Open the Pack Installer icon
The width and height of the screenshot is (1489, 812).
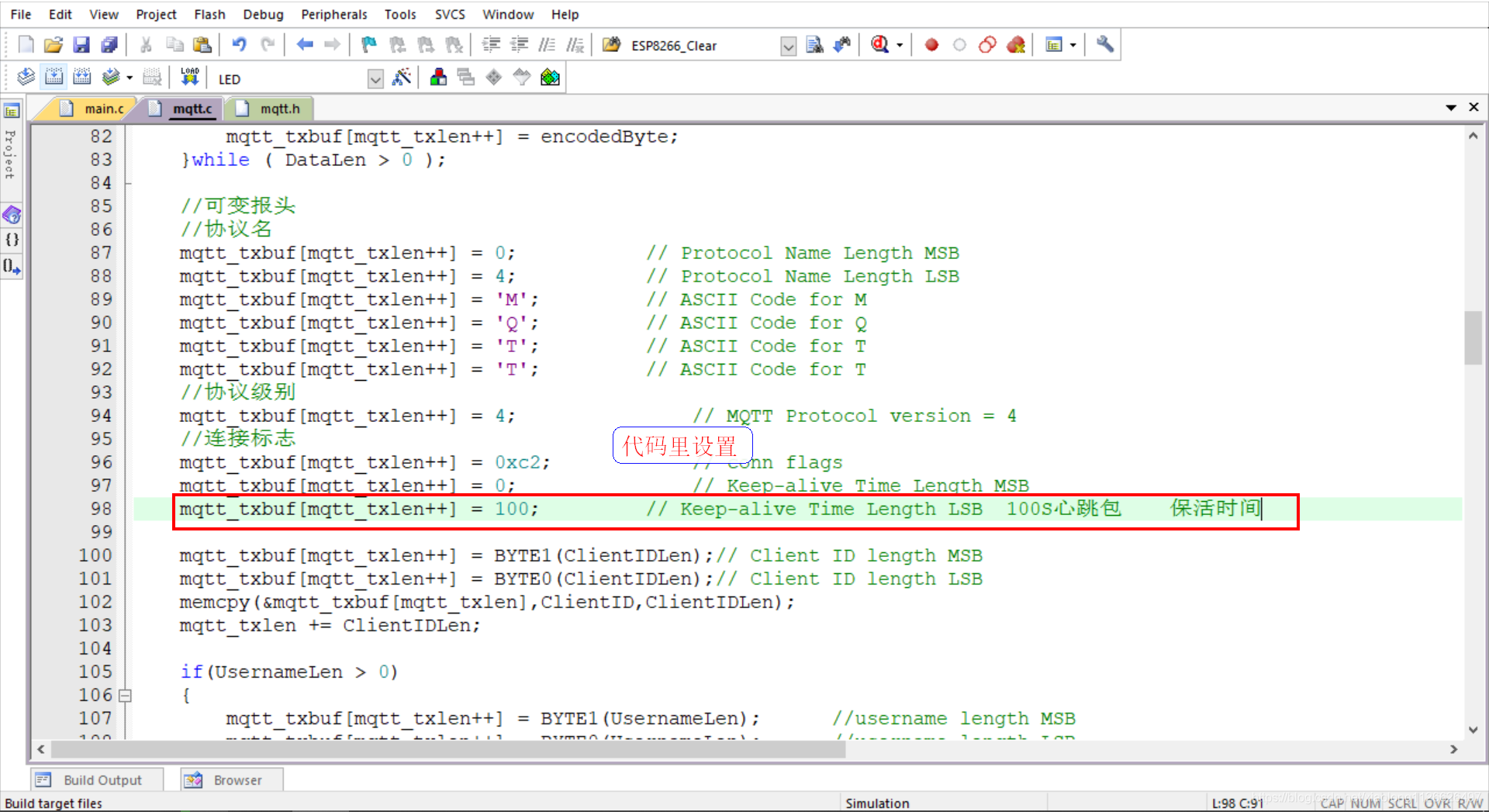point(550,77)
